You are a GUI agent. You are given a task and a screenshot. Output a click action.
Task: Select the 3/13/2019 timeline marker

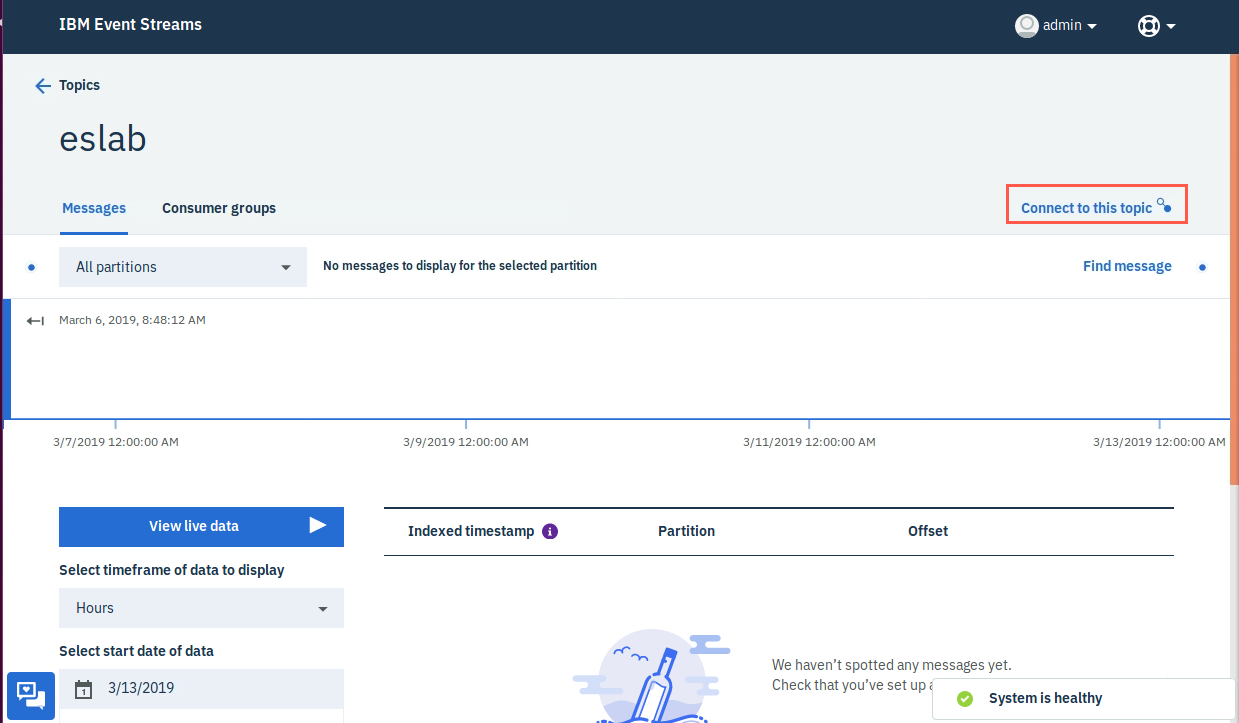click(1159, 441)
